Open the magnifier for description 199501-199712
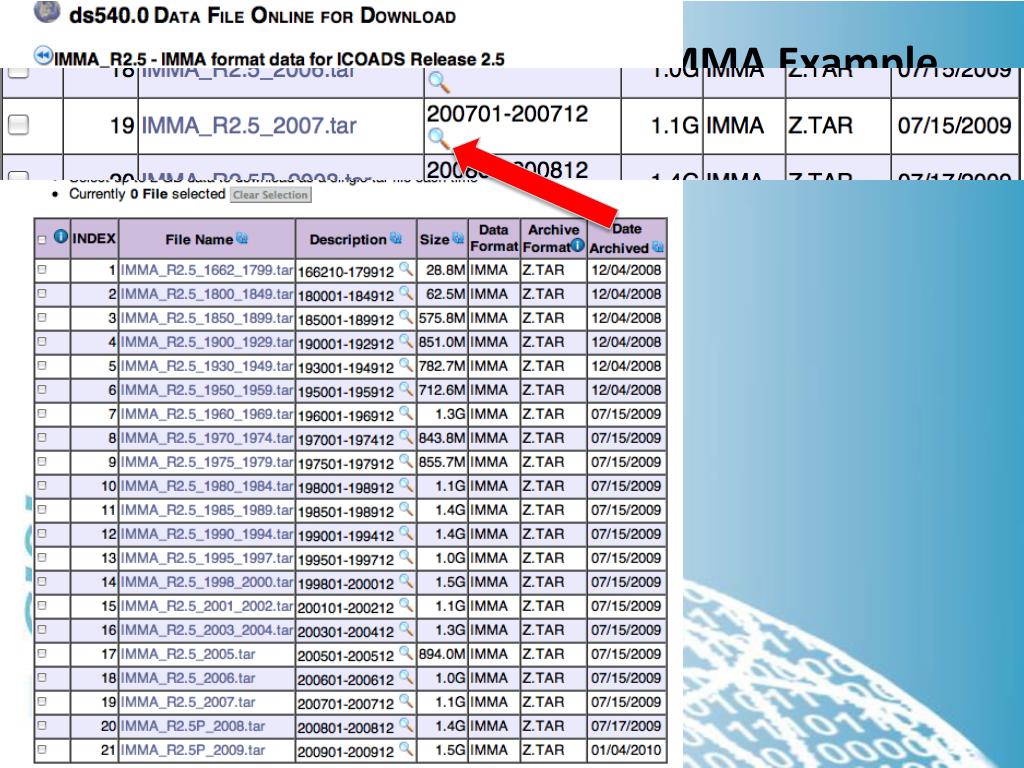The width and height of the screenshot is (1024, 768). [406, 556]
